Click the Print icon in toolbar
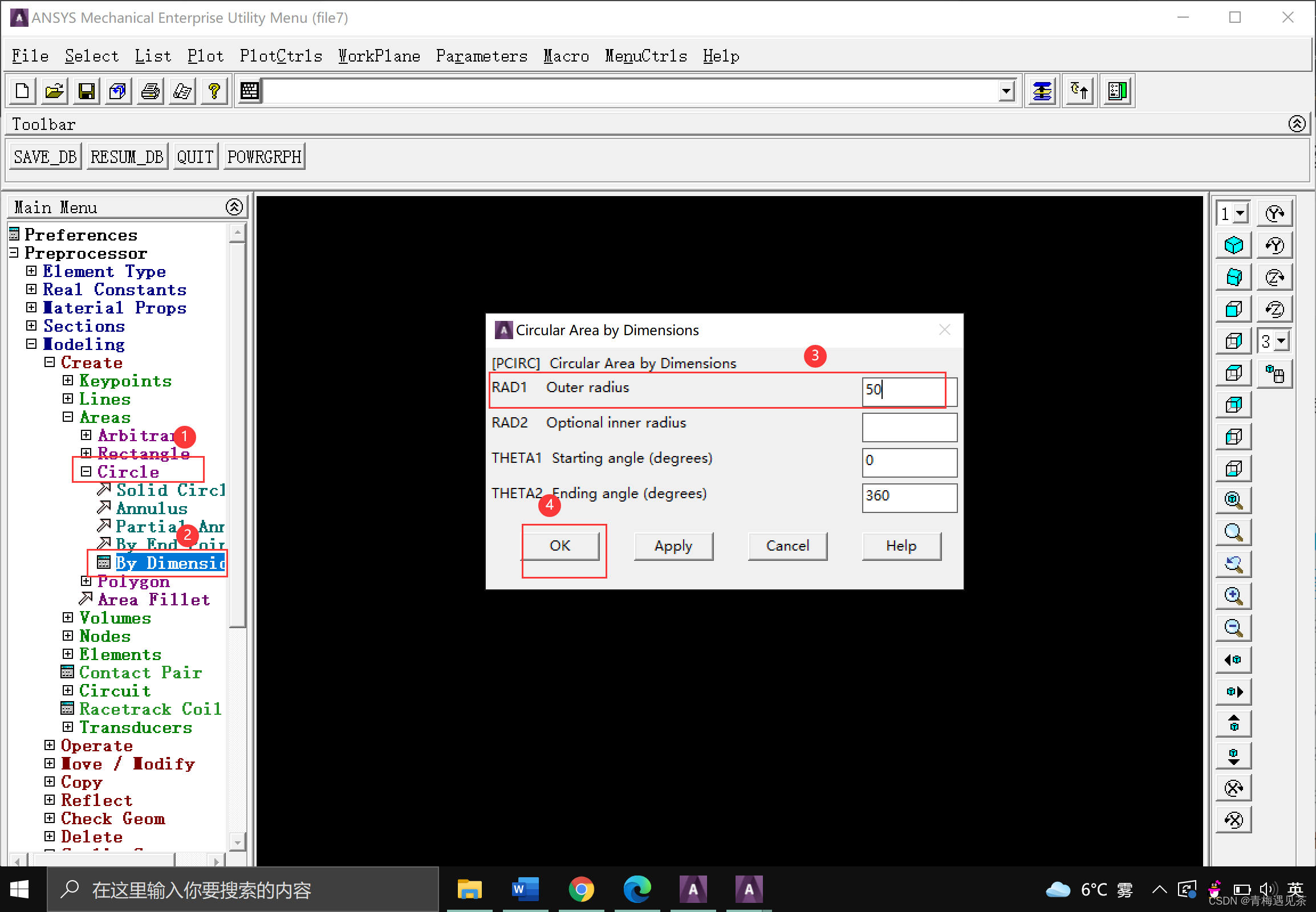 pyautogui.click(x=151, y=91)
